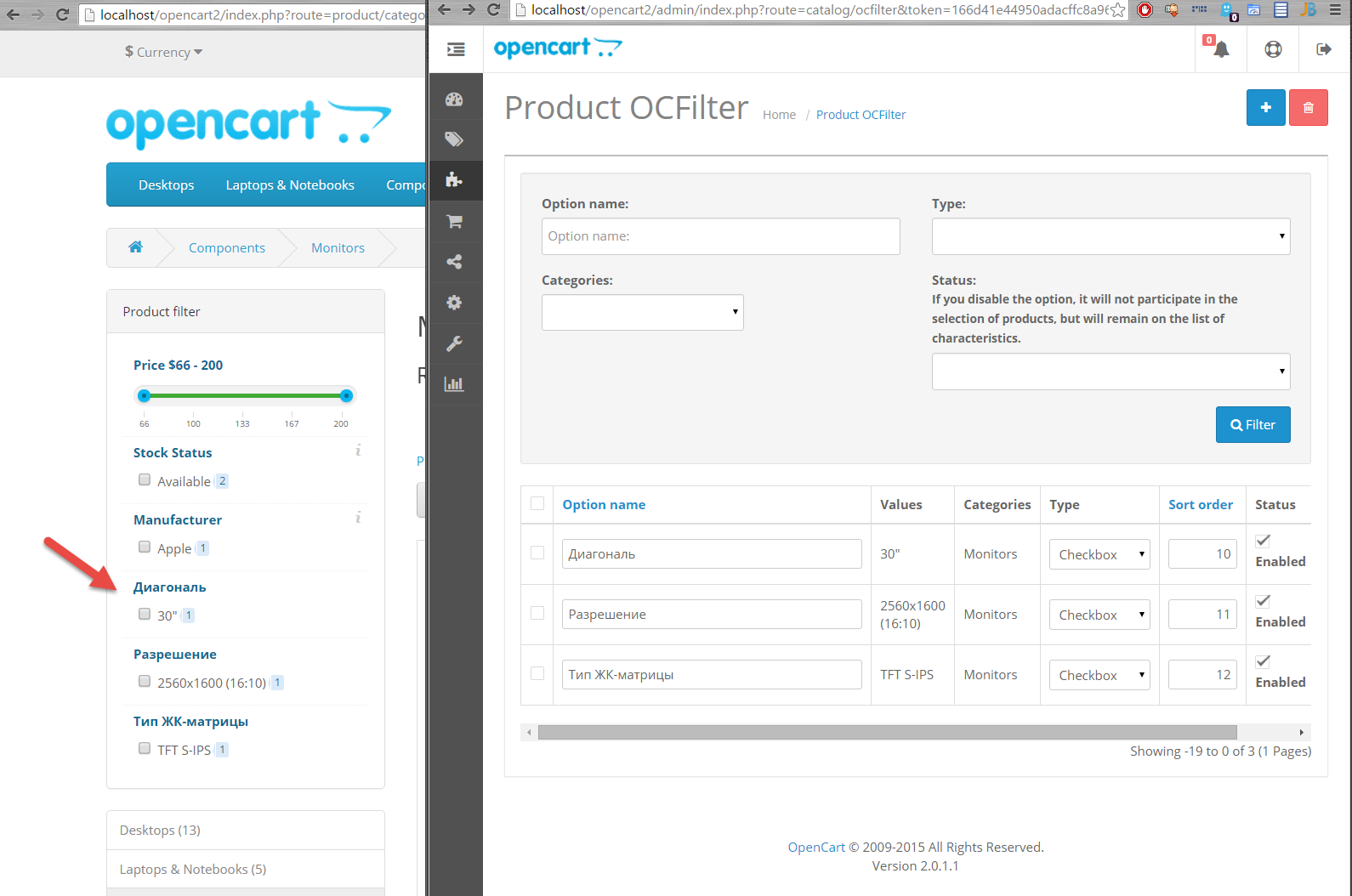Change the Type dropdown for Диагональ row
Viewport: 1352px width, 896px height.
[x=1099, y=554]
